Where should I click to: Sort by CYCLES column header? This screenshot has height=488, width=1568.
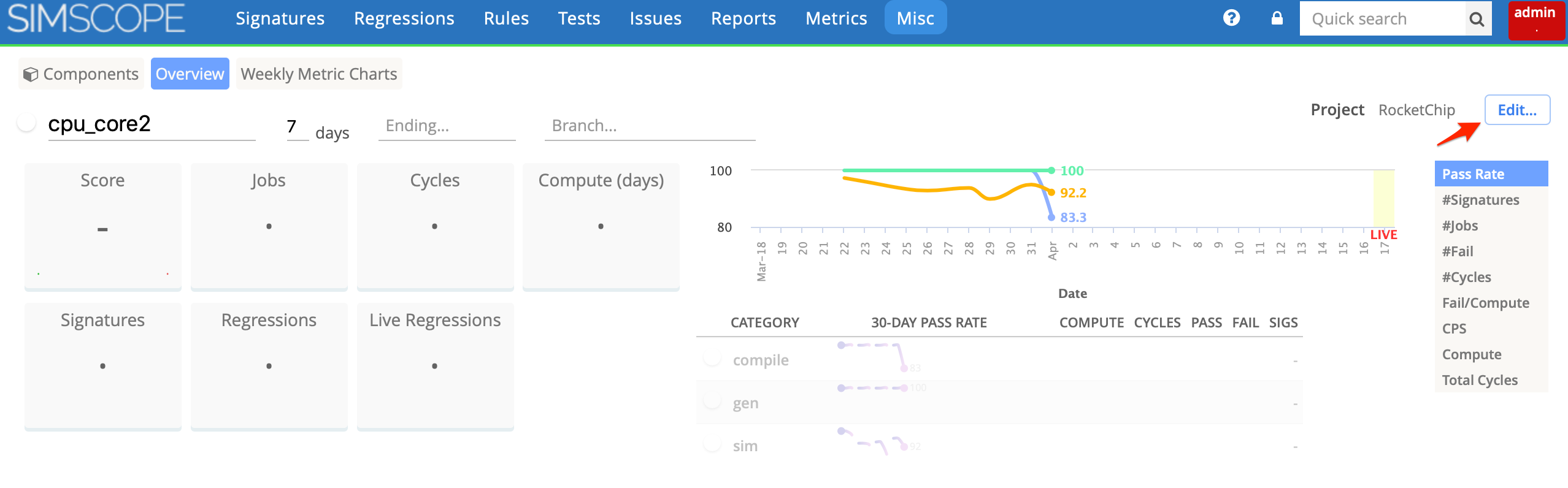[1157, 322]
